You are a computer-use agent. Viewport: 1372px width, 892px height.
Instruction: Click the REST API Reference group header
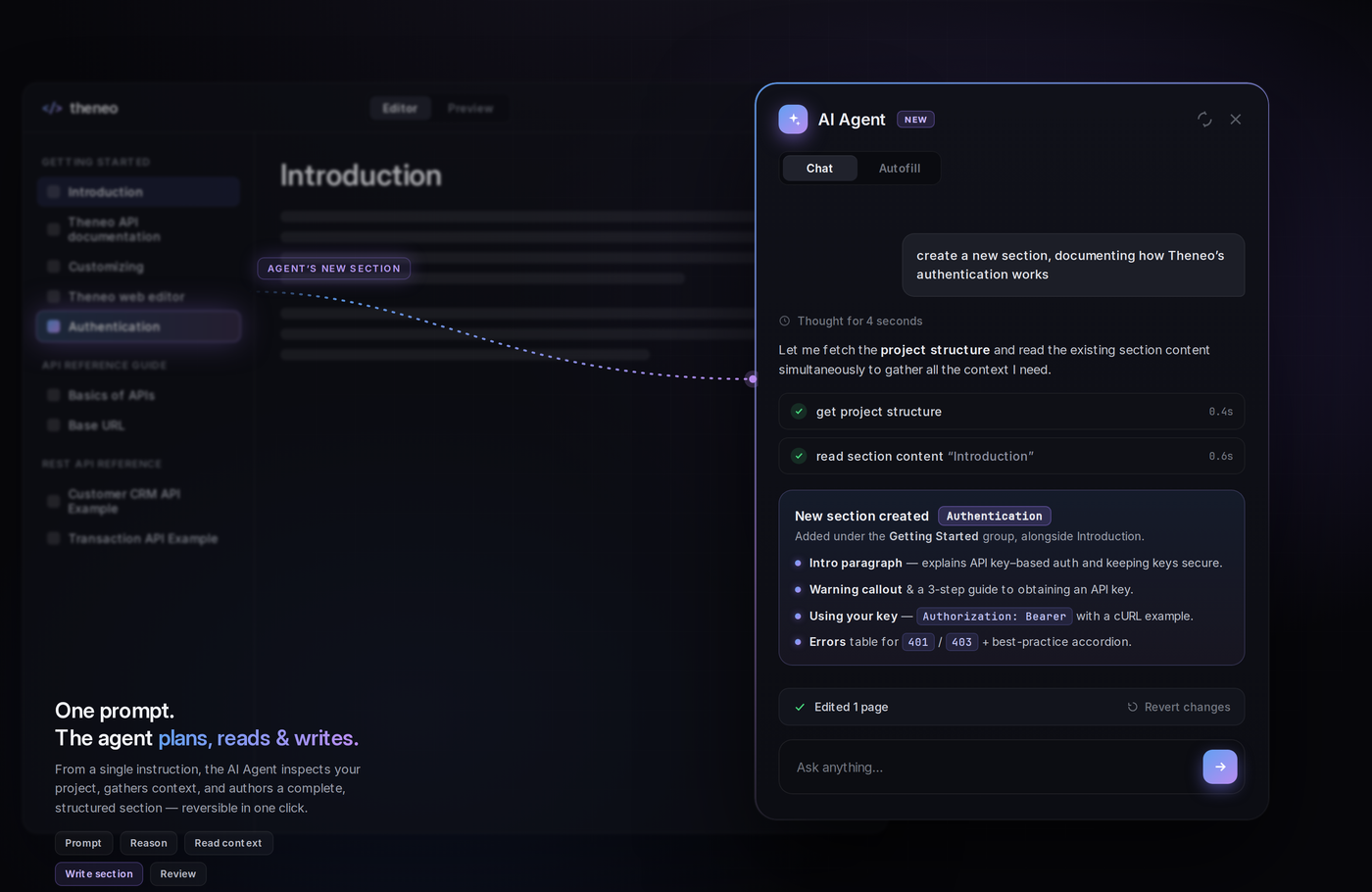102,464
